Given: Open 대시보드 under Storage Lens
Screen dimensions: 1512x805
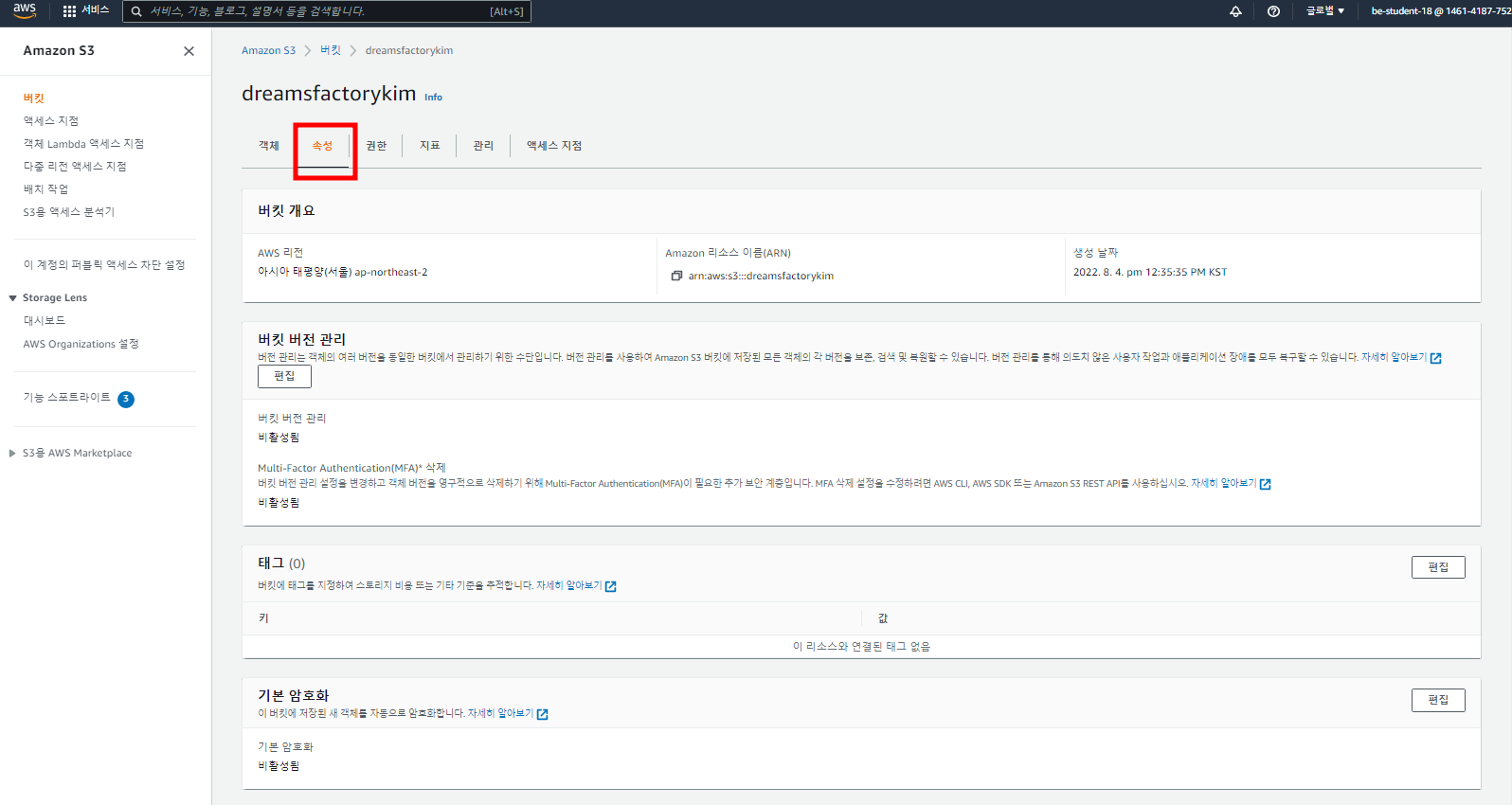Looking at the screenshot, I should tap(45, 321).
